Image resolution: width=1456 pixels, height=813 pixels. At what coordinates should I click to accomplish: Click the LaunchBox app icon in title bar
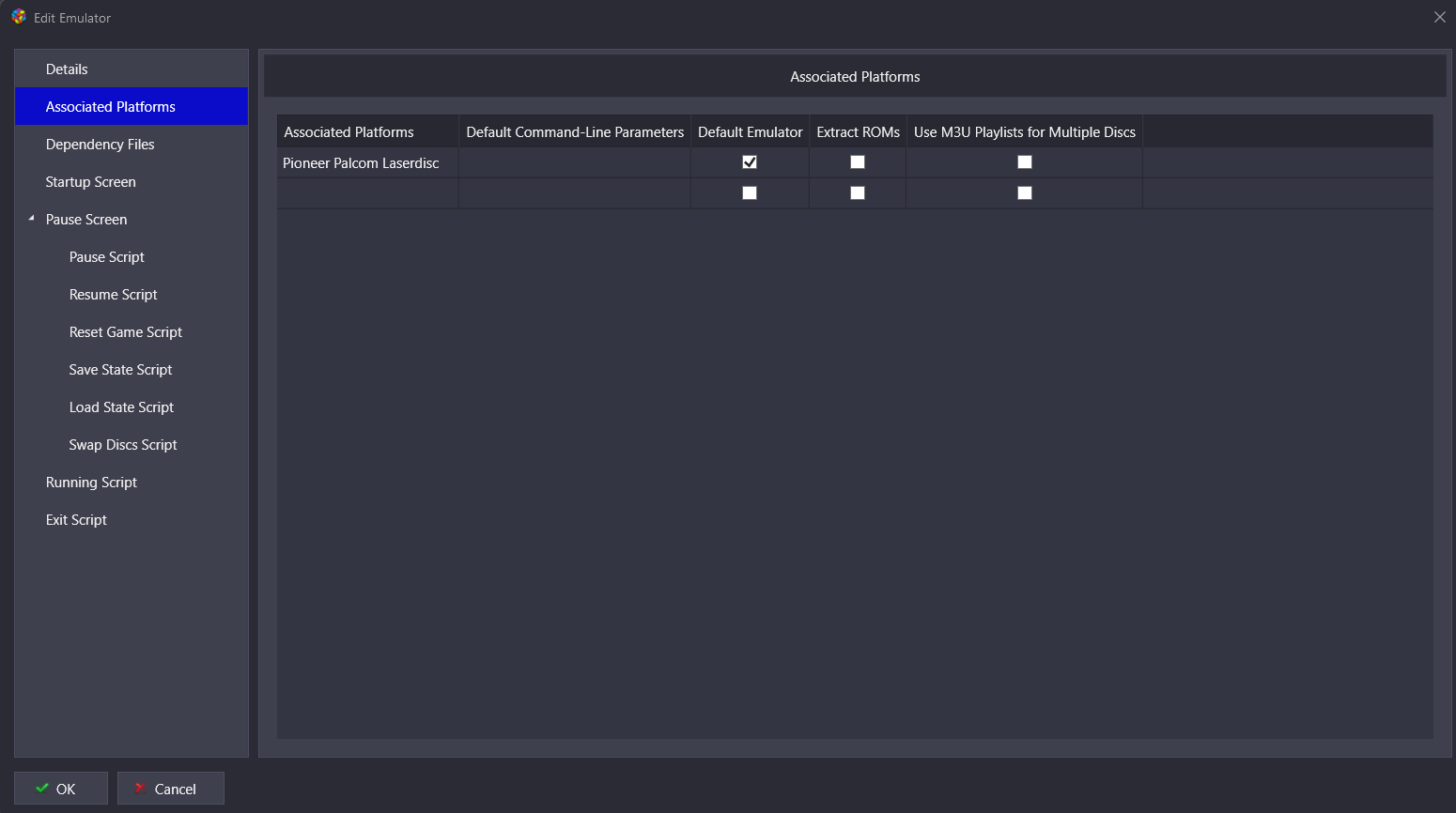pyautogui.click(x=19, y=17)
